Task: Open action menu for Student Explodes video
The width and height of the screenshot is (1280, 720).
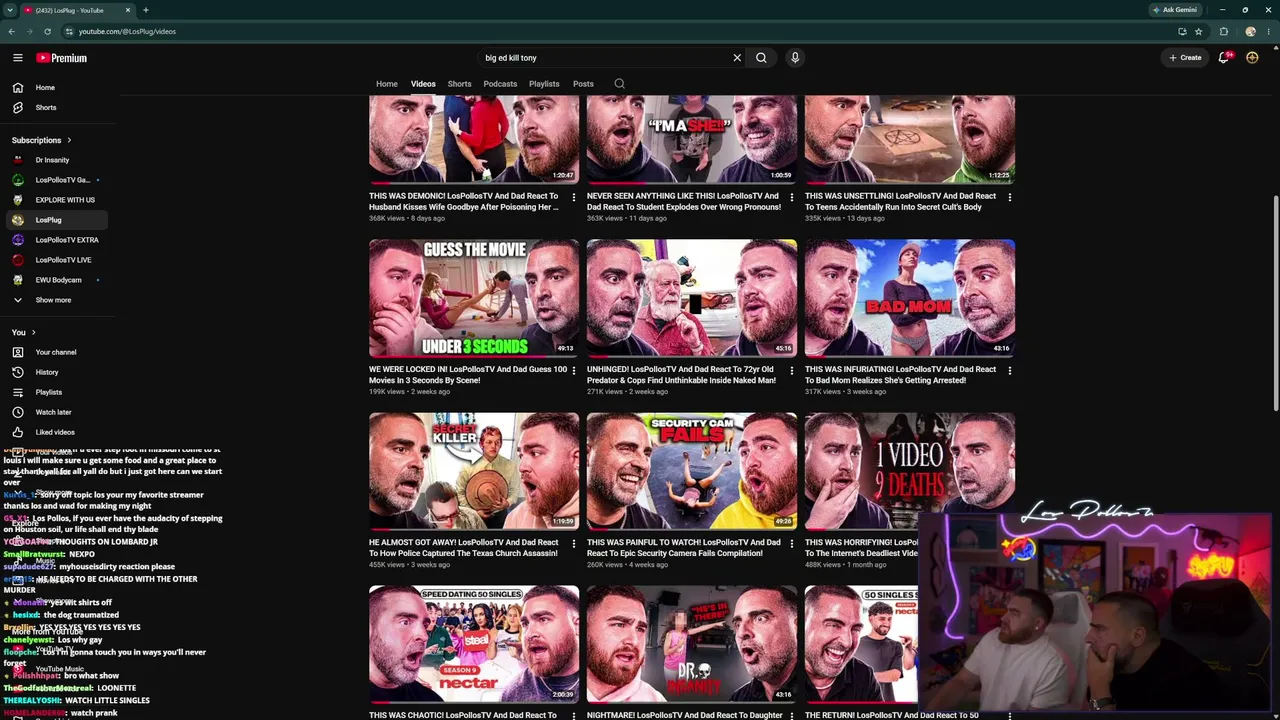Action: (791, 197)
